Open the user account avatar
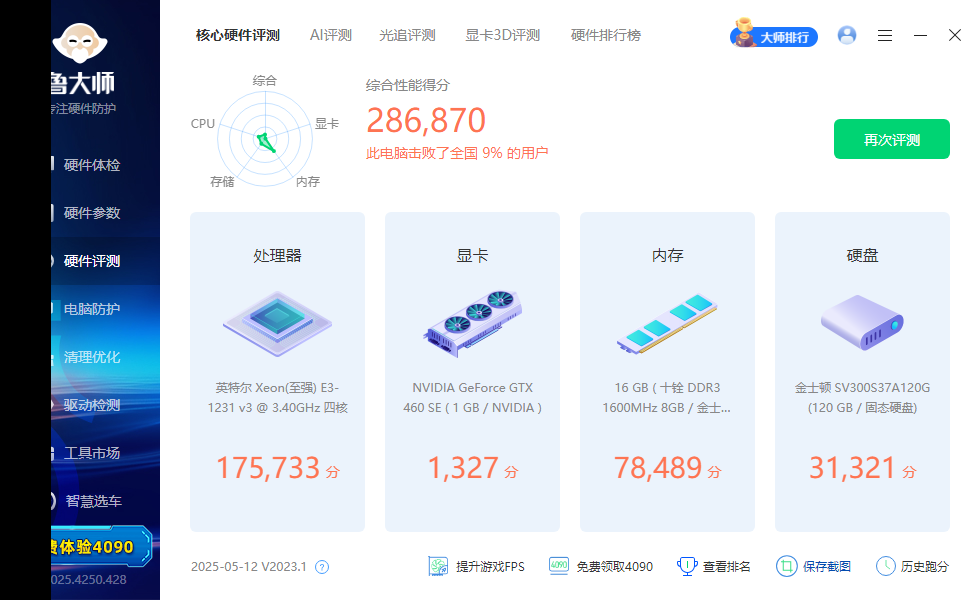Screen dimensions: 980x600 (x=847, y=35)
